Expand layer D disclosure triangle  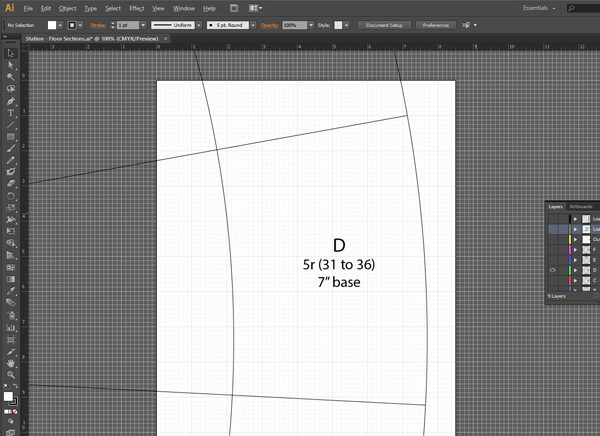click(575, 270)
